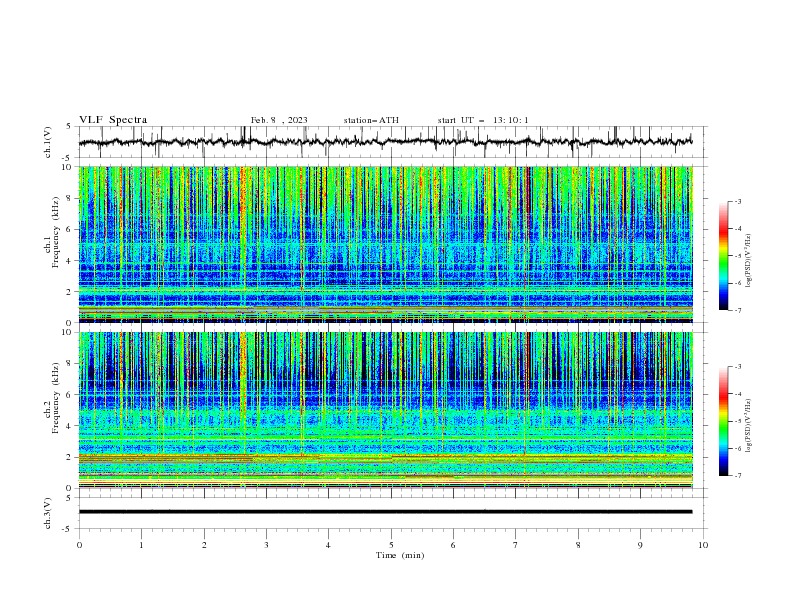The height and width of the screenshot is (612, 792).
Task: Click inside the ch.1 spectrogram panel
Action: point(385,244)
